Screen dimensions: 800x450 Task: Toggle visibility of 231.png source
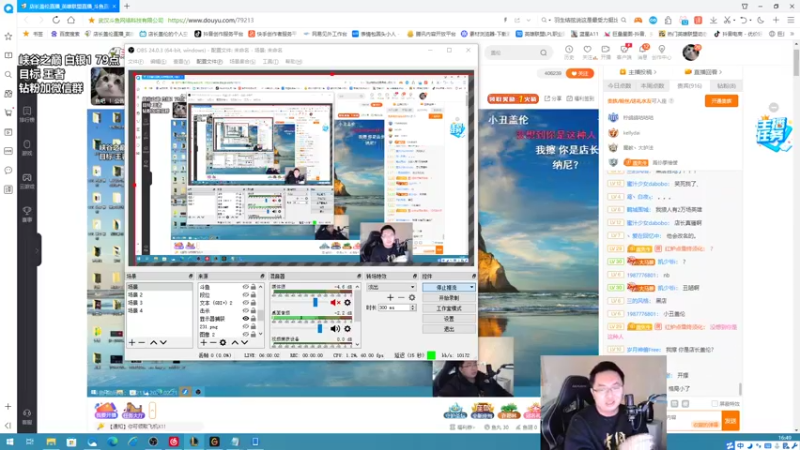coord(245,327)
